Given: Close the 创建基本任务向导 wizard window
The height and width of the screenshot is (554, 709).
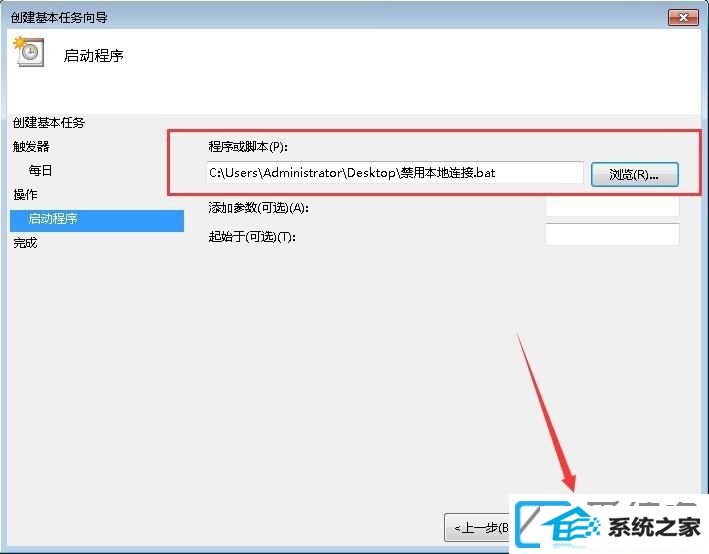Looking at the screenshot, I should click(x=683, y=17).
